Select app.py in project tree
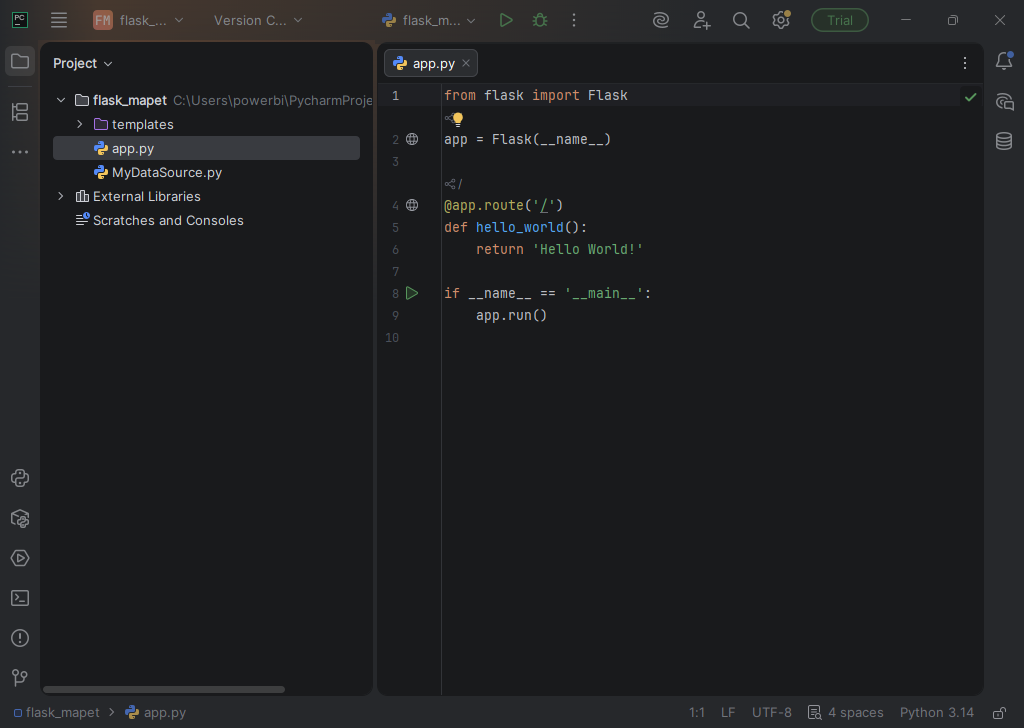This screenshot has height=728, width=1024. (x=206, y=148)
